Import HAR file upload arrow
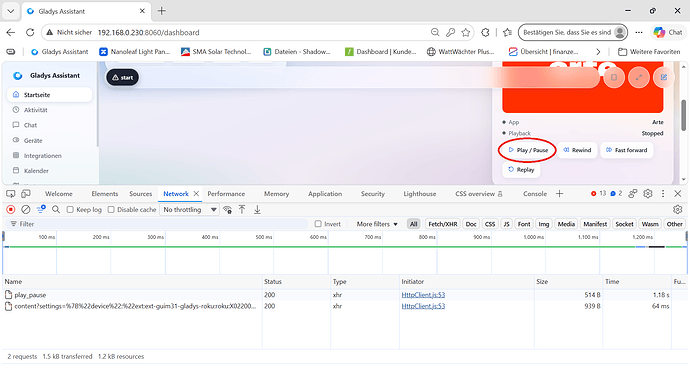Viewport: 690px width, 371px height. point(242,209)
